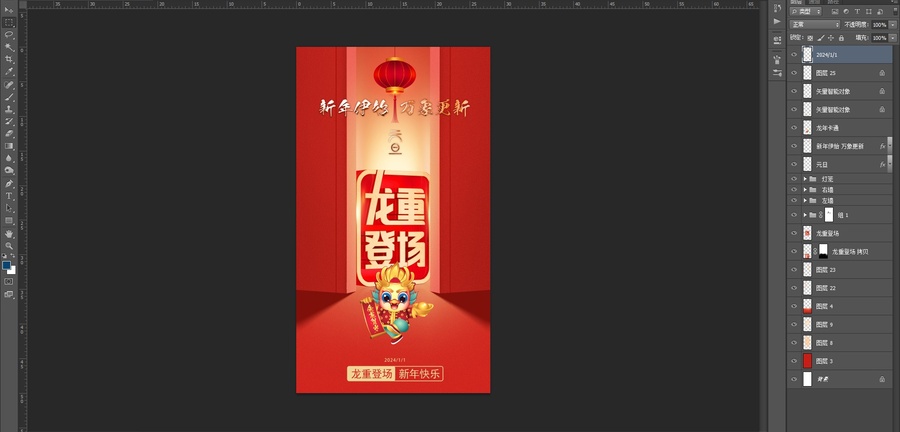Select the Hand tool
Screen dimensions: 900x432
click(x=9, y=234)
